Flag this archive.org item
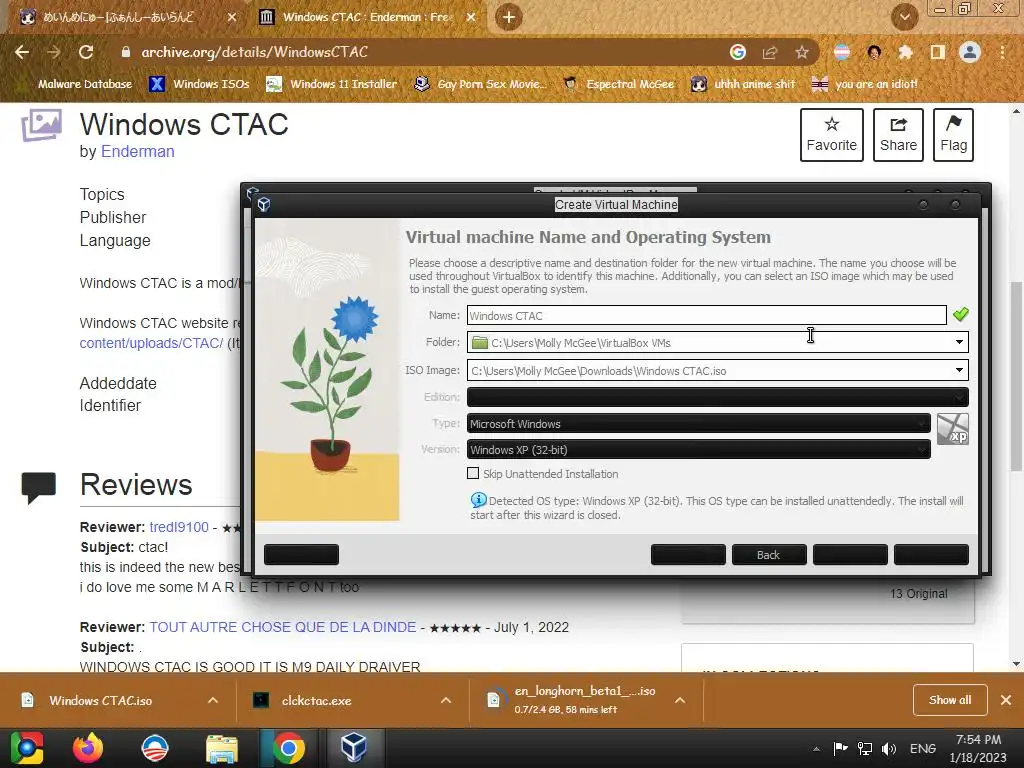The image size is (1024, 768). pos(953,135)
